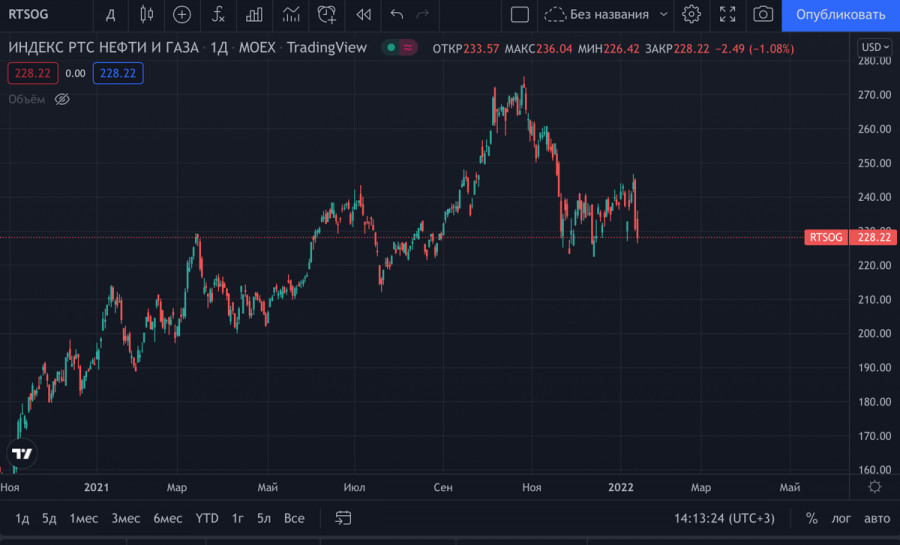Screen dimensions: 900x545
Task: Toggle percent scale mode
Action: (x=811, y=518)
